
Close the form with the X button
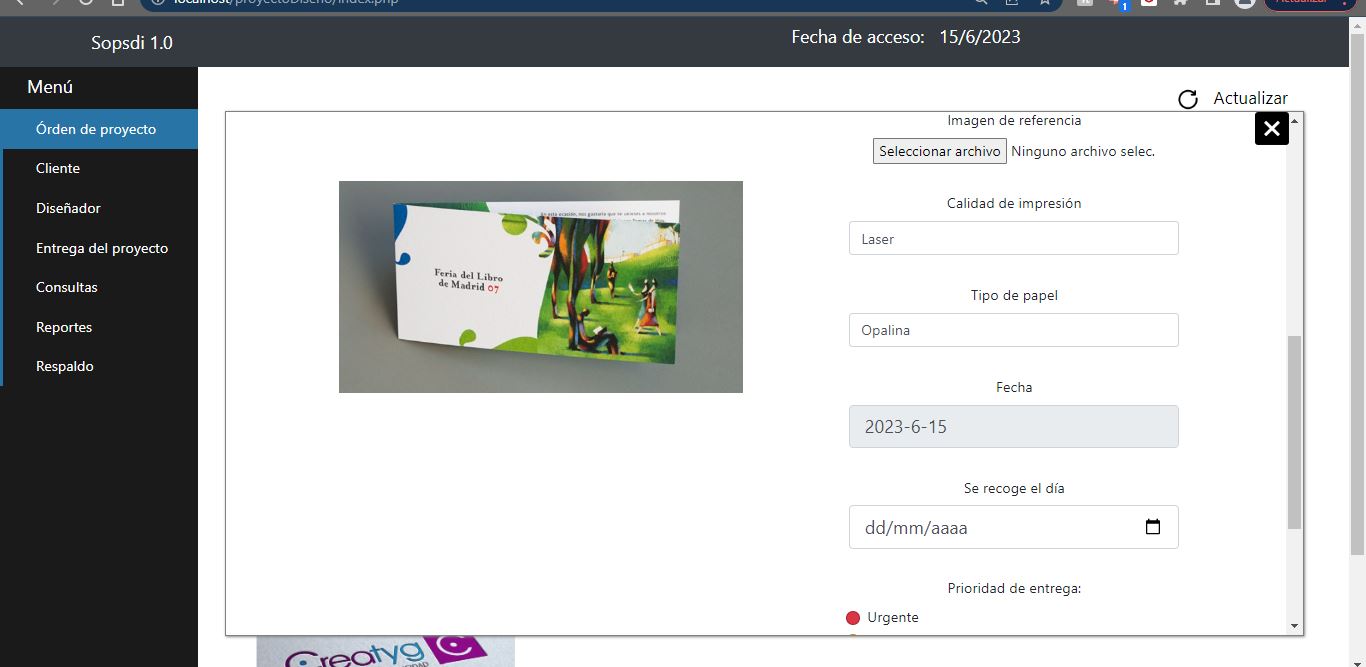tap(1271, 128)
